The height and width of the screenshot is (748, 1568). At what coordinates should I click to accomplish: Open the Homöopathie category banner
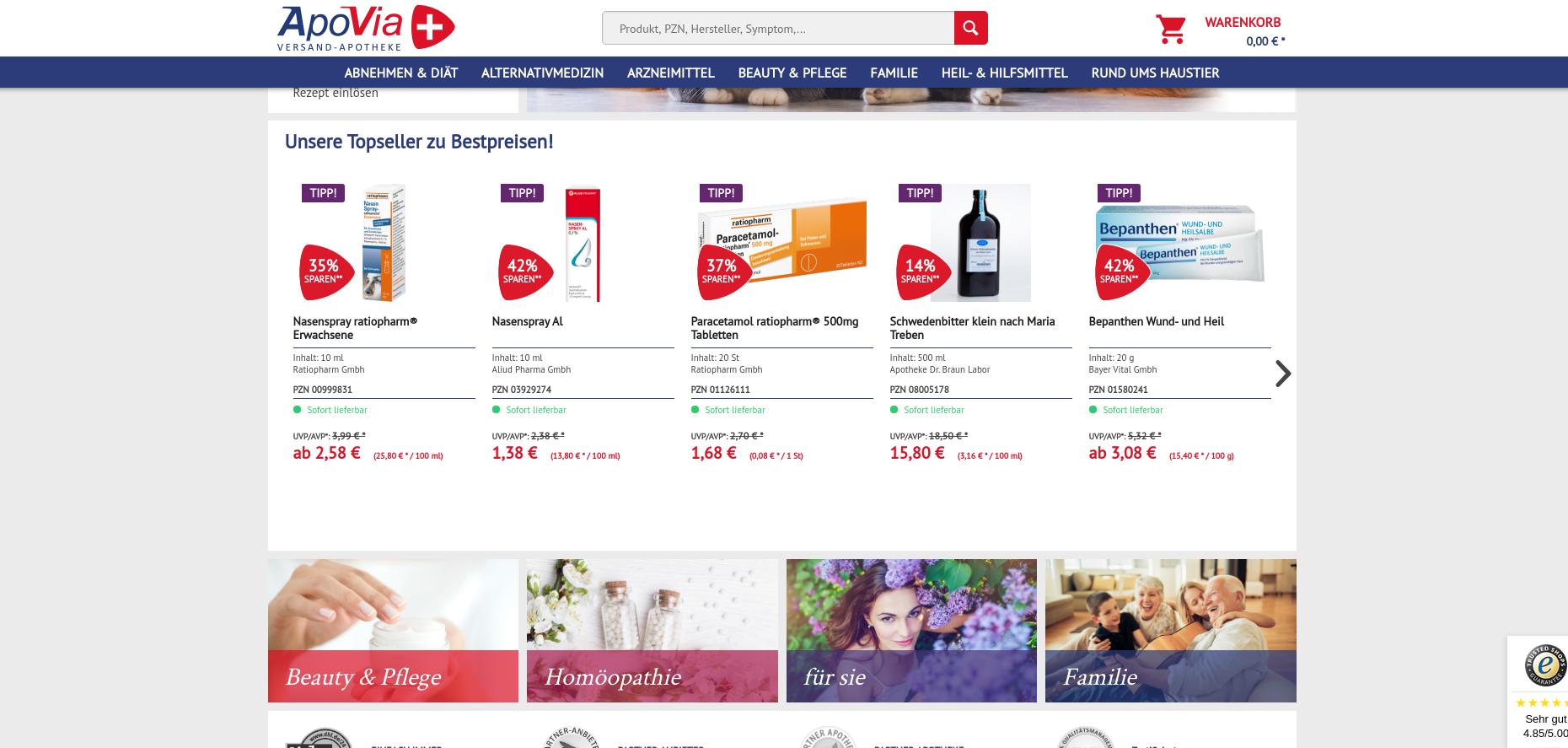pyautogui.click(x=652, y=630)
